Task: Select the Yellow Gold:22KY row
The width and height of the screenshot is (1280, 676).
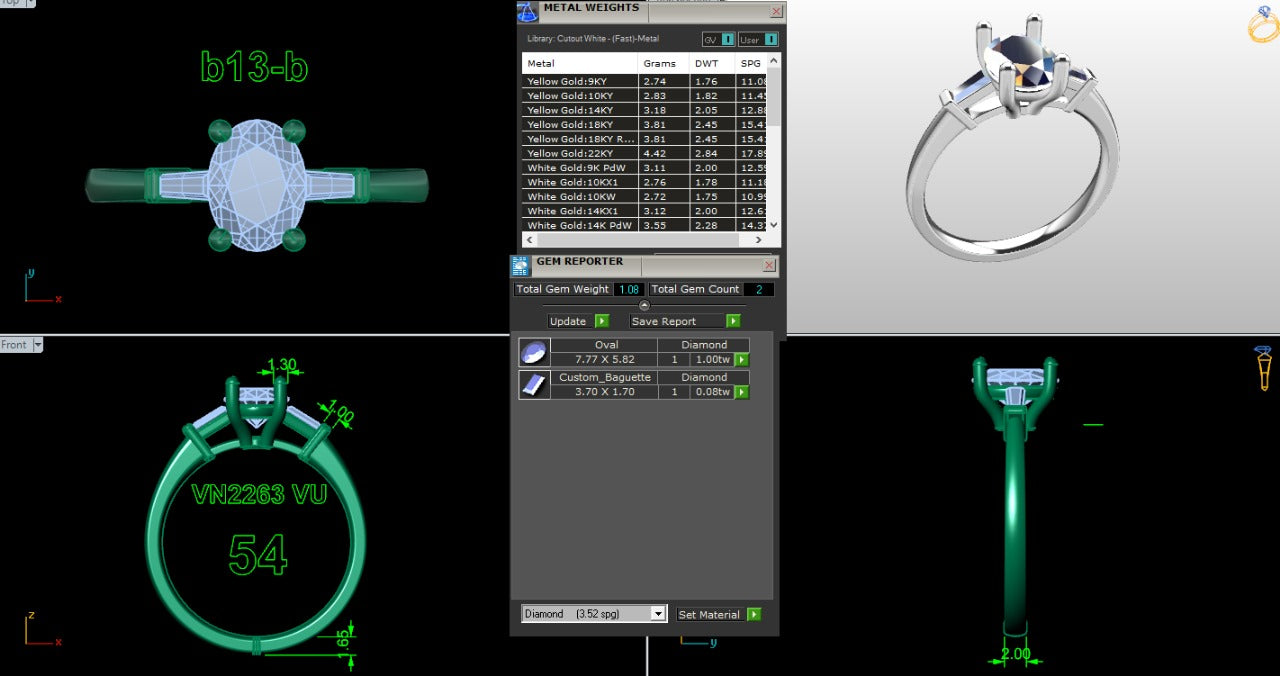Action: pyautogui.click(x=645, y=153)
